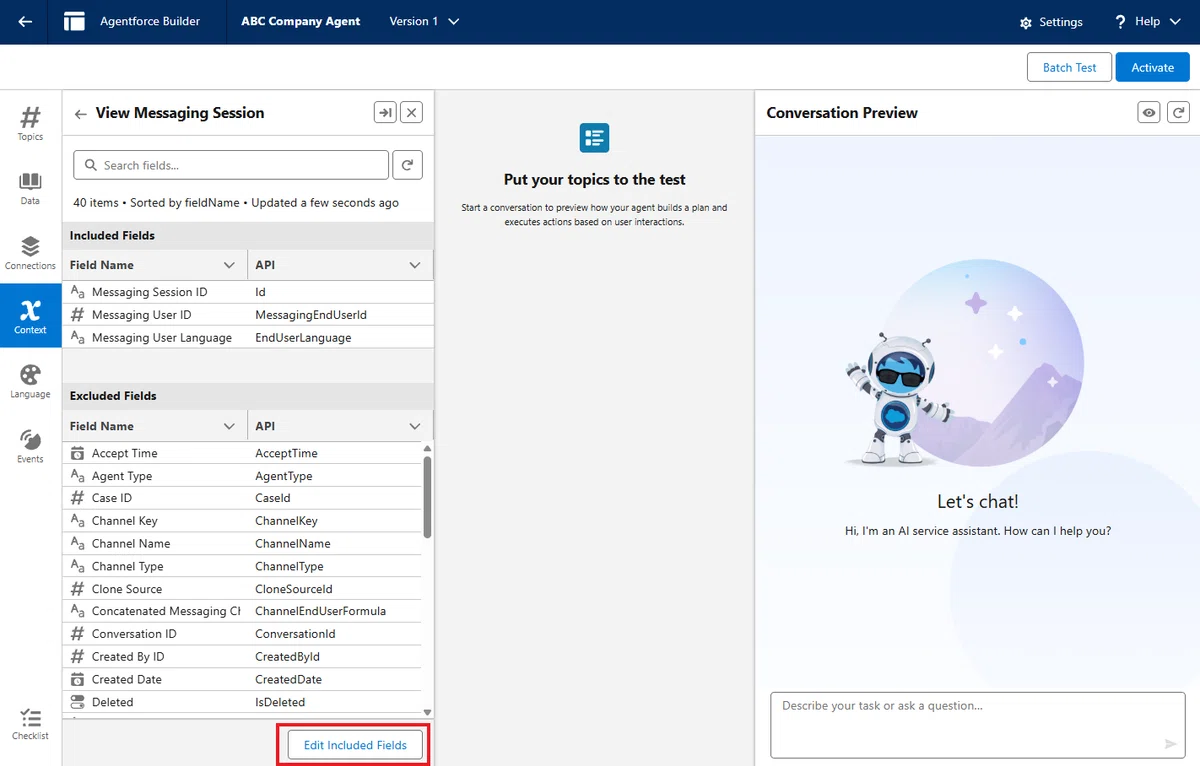Screen dimensions: 1200x766
Task: Open the Checklist sidebar item
Action: pyautogui.click(x=30, y=724)
